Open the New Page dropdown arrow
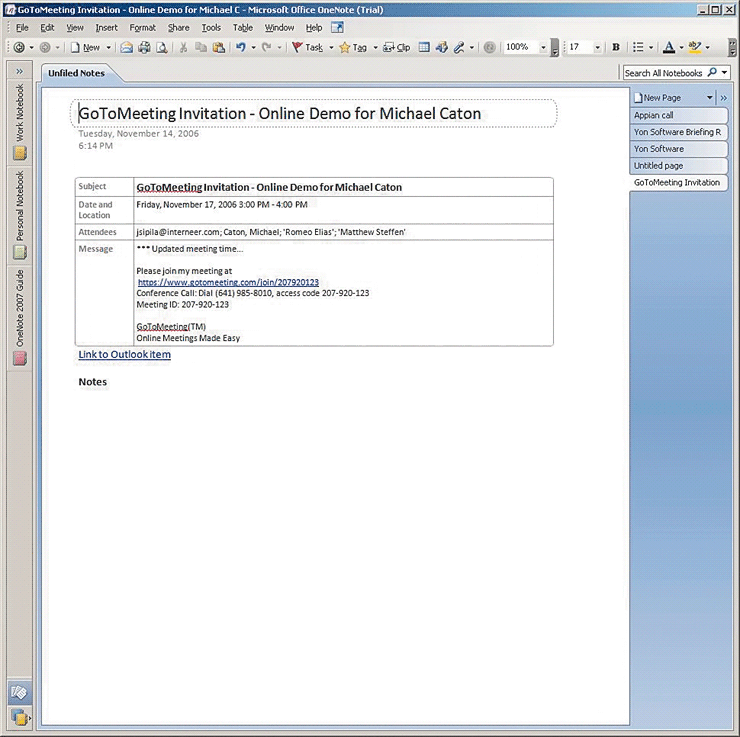 tap(709, 98)
